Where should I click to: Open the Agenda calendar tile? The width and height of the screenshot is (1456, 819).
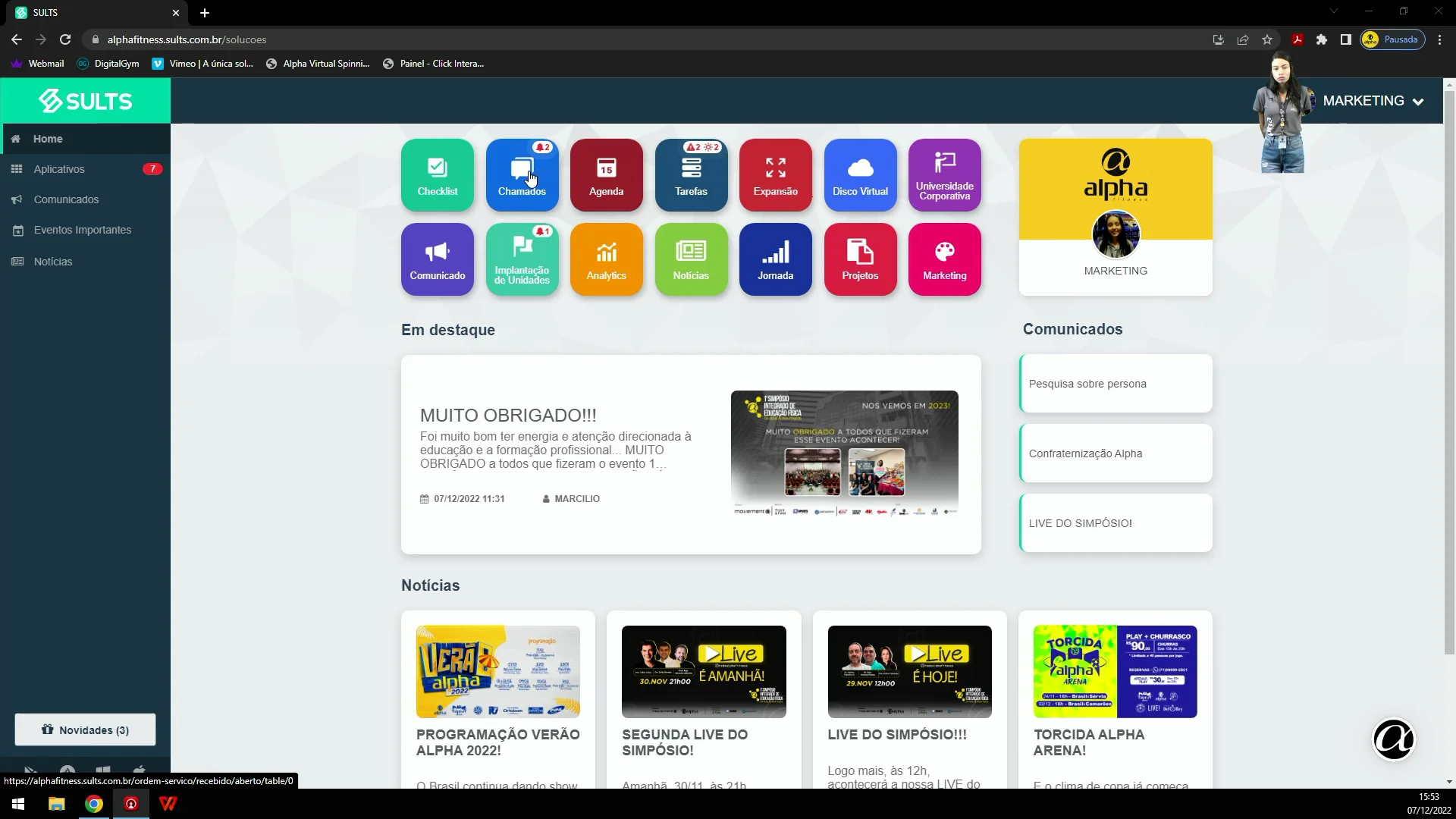click(607, 175)
